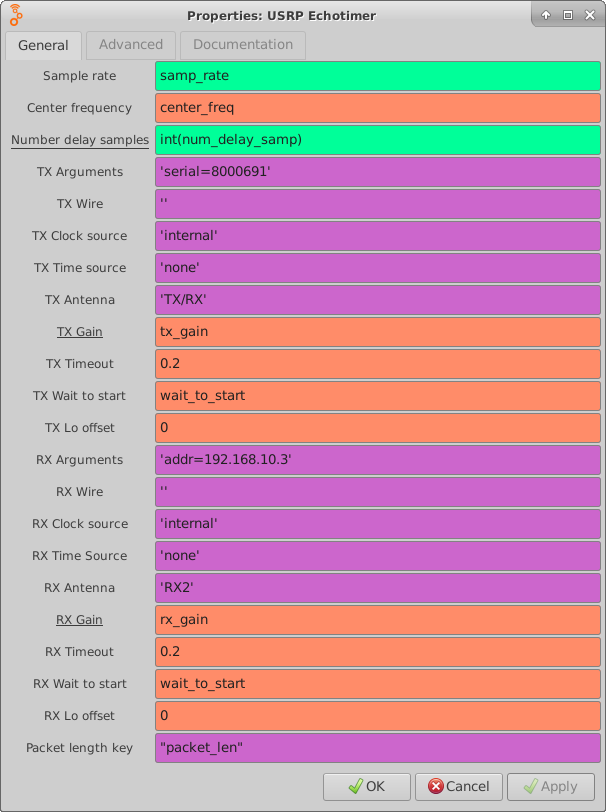The height and width of the screenshot is (812, 606).
Task: Switch to the Advanced tab
Action: tap(131, 45)
